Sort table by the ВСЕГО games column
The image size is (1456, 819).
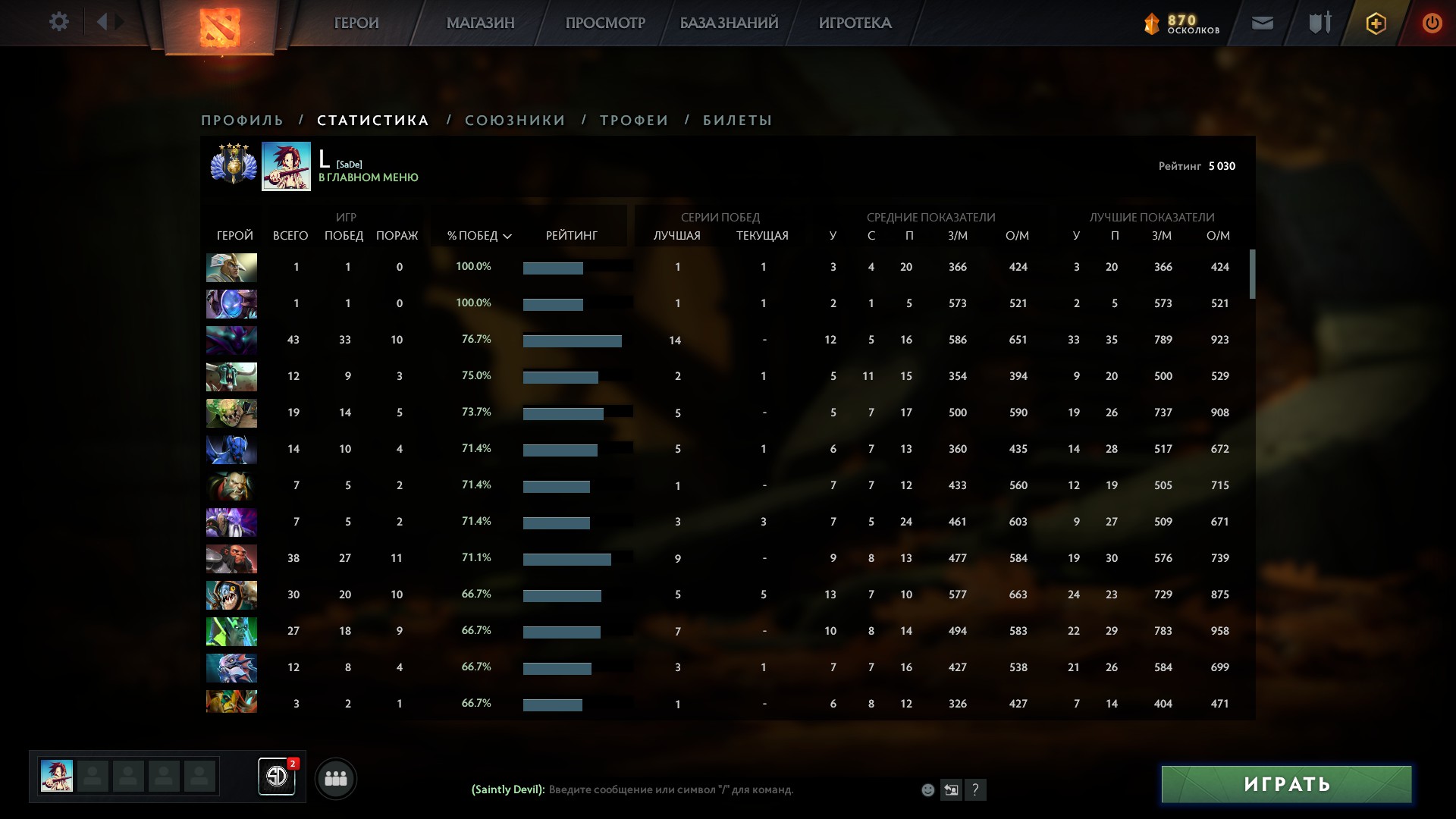coord(290,236)
